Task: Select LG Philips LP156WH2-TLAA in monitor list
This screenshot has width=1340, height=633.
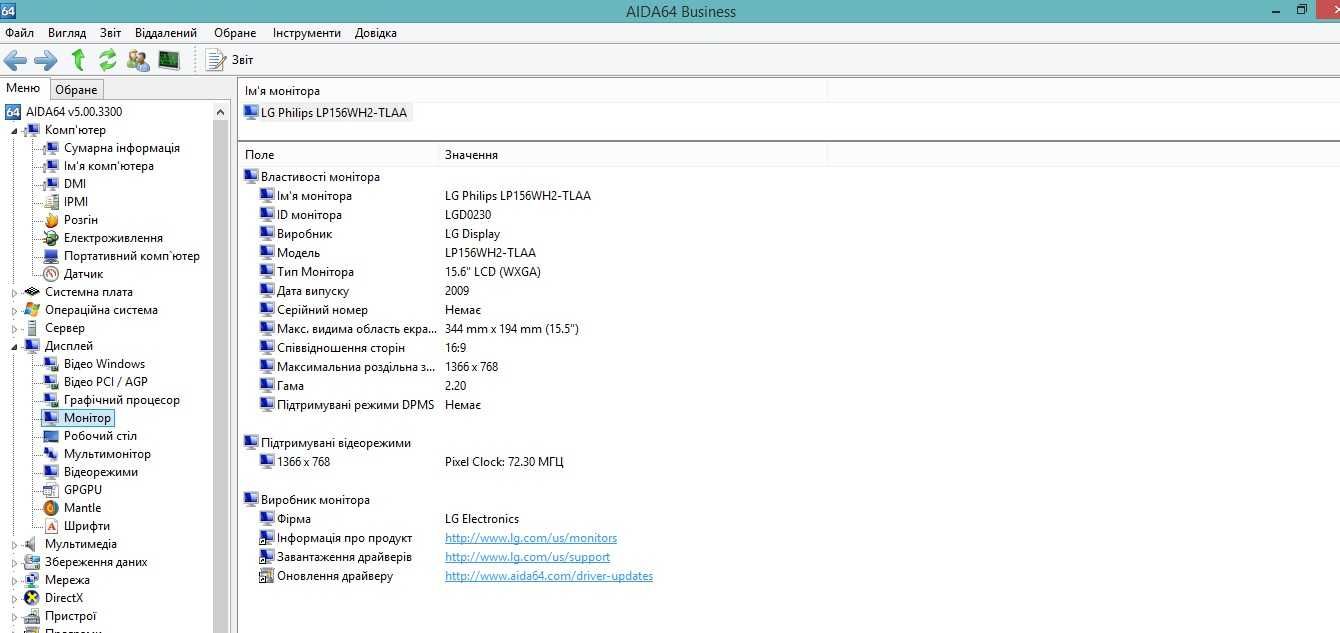Action: [326, 112]
